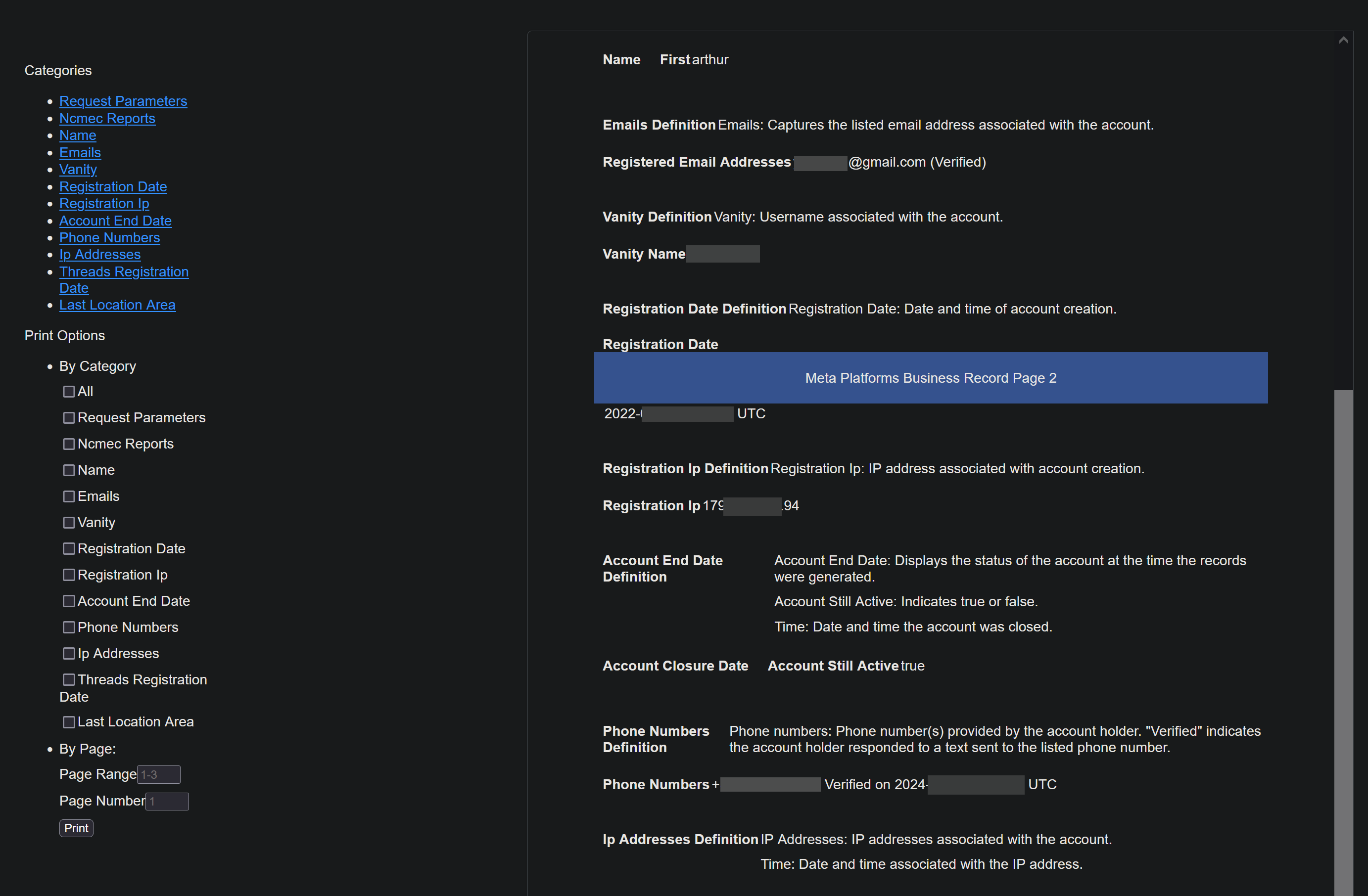
Task: Navigate to the Phone Numbers link
Action: pos(109,237)
